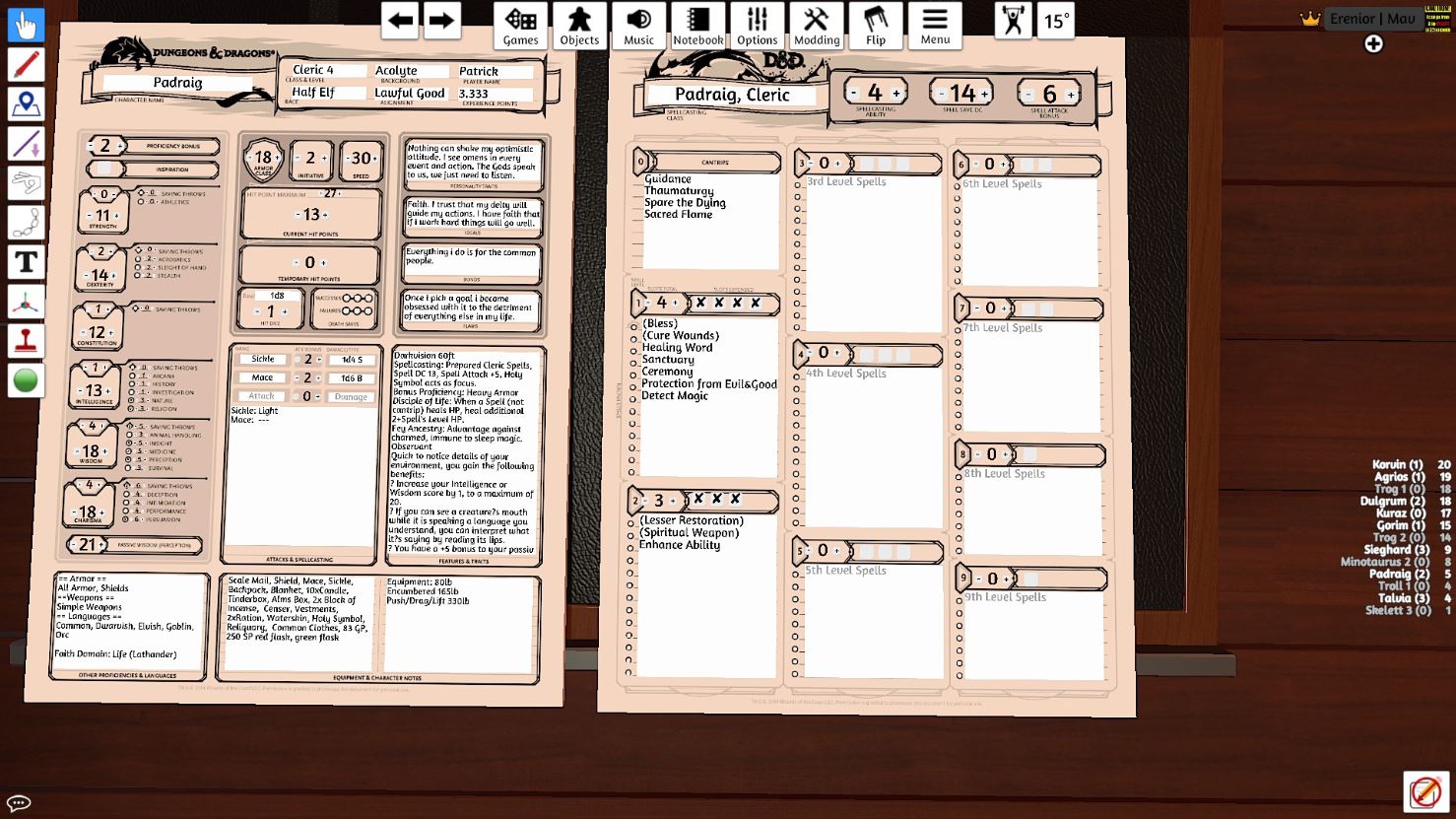Toggle first expended level 1 slot X

(700, 303)
